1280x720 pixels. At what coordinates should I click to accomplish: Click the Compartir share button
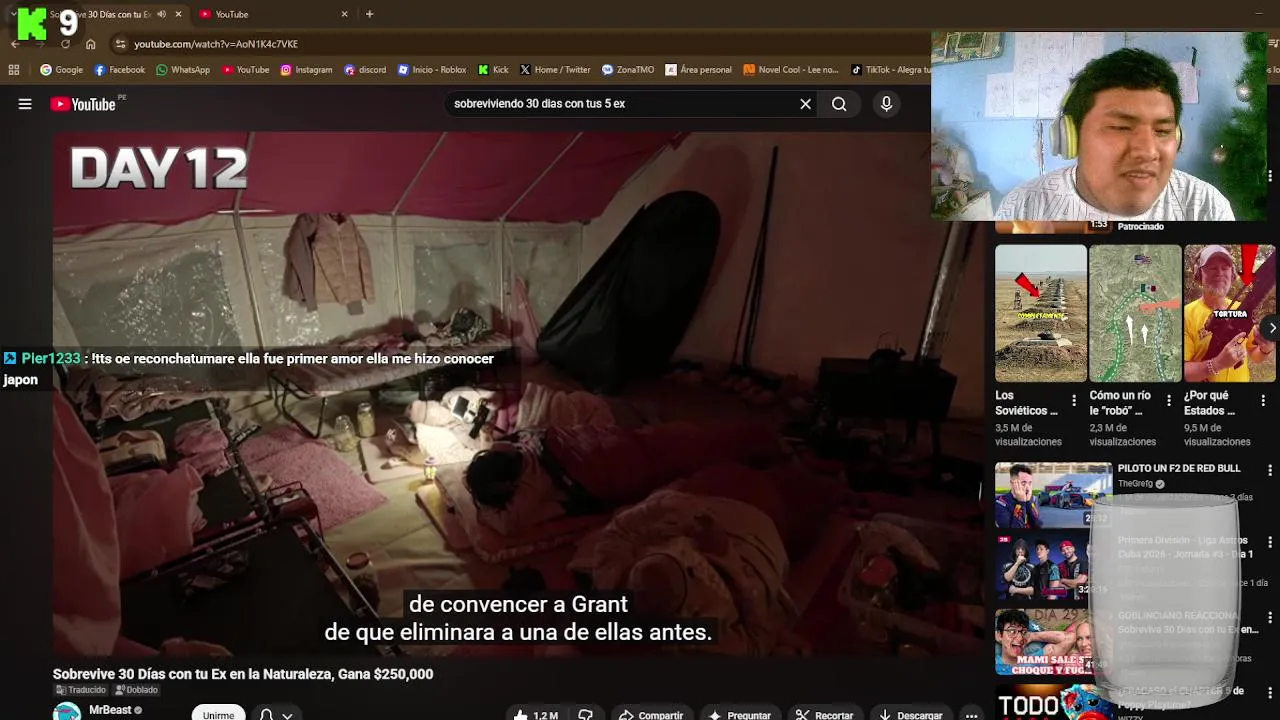pos(651,715)
